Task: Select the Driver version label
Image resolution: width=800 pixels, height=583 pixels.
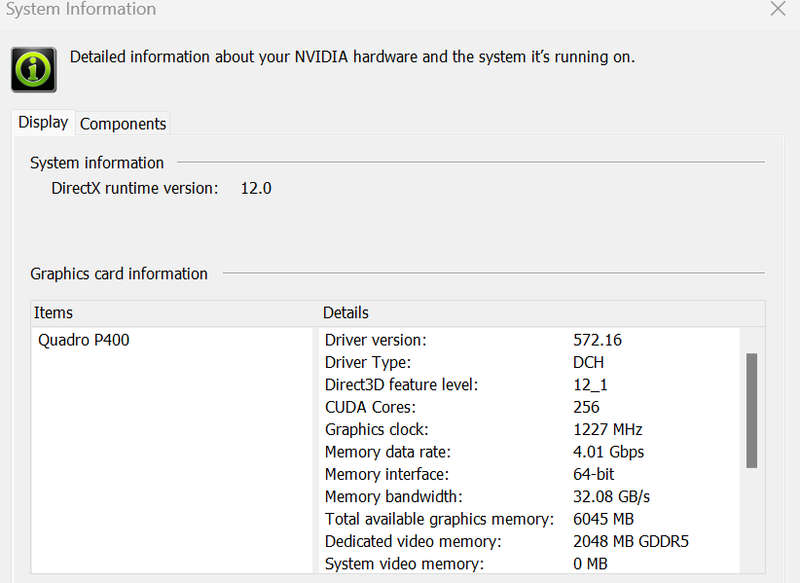Action: 376,340
